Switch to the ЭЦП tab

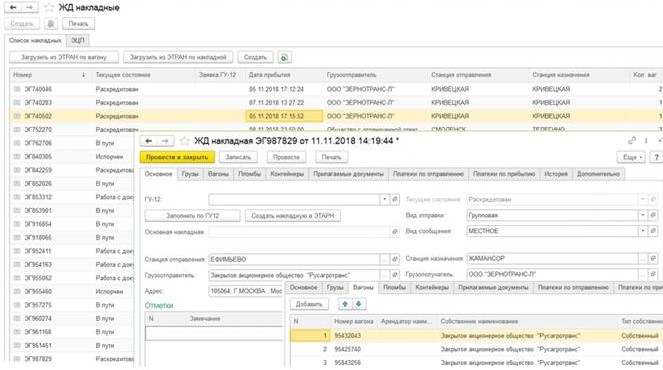tap(77, 41)
